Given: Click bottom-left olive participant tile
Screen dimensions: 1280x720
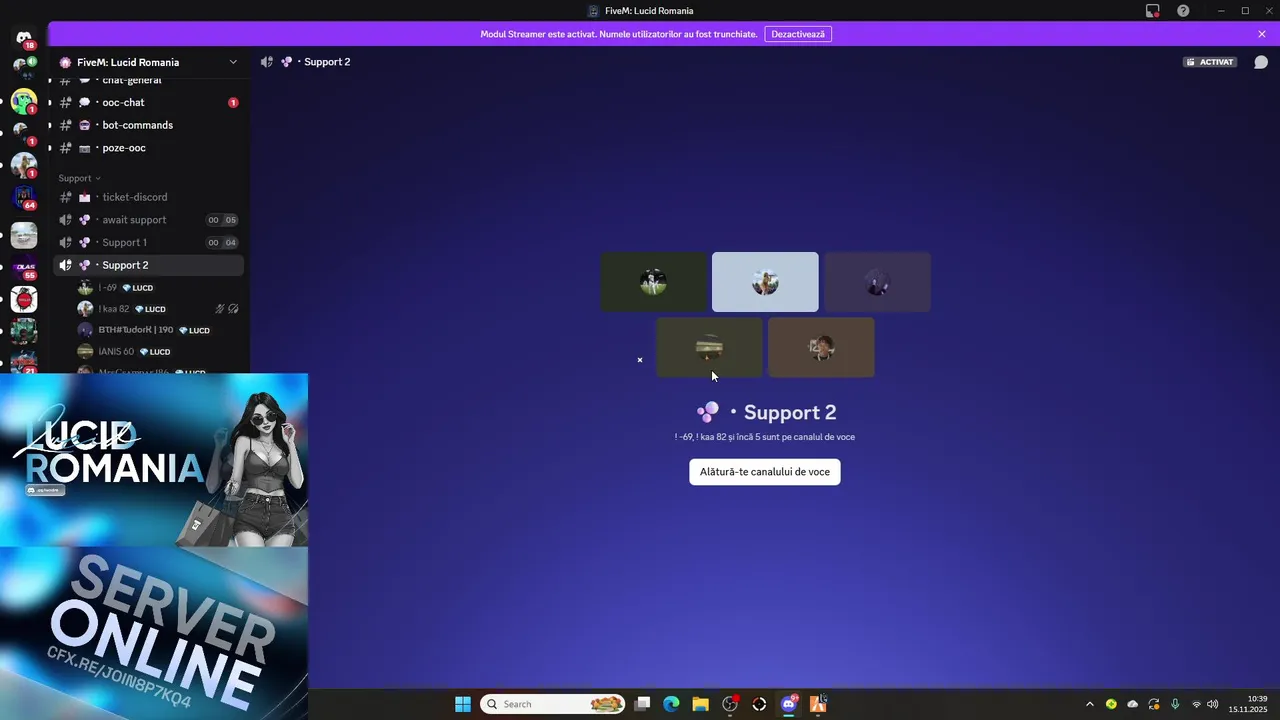Looking at the screenshot, I should [x=709, y=347].
